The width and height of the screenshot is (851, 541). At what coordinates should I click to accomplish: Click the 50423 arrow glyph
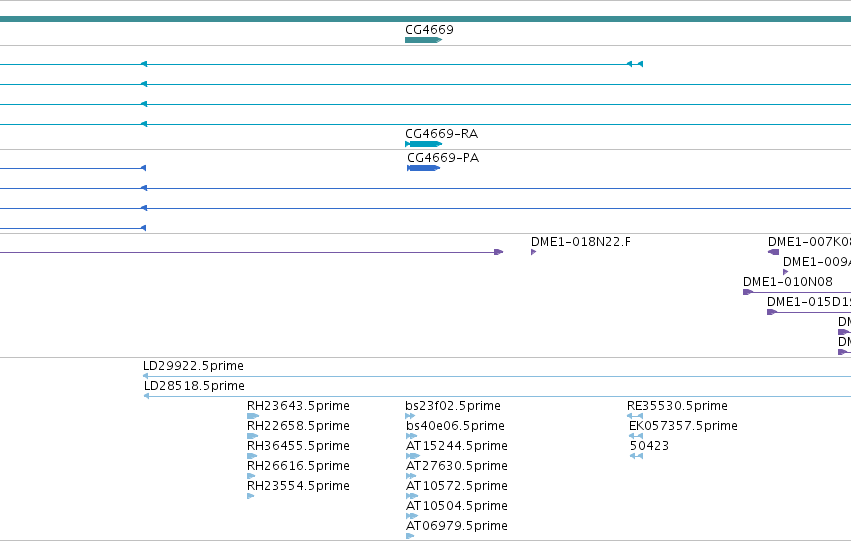637,456
